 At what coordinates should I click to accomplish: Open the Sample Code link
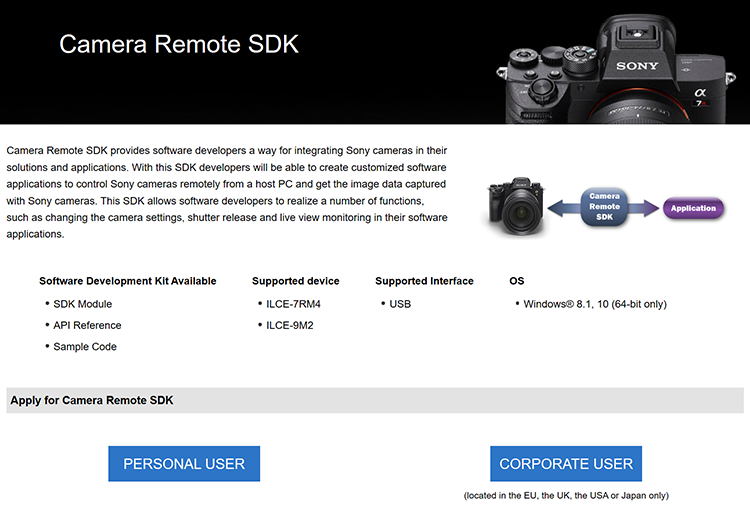[85, 347]
